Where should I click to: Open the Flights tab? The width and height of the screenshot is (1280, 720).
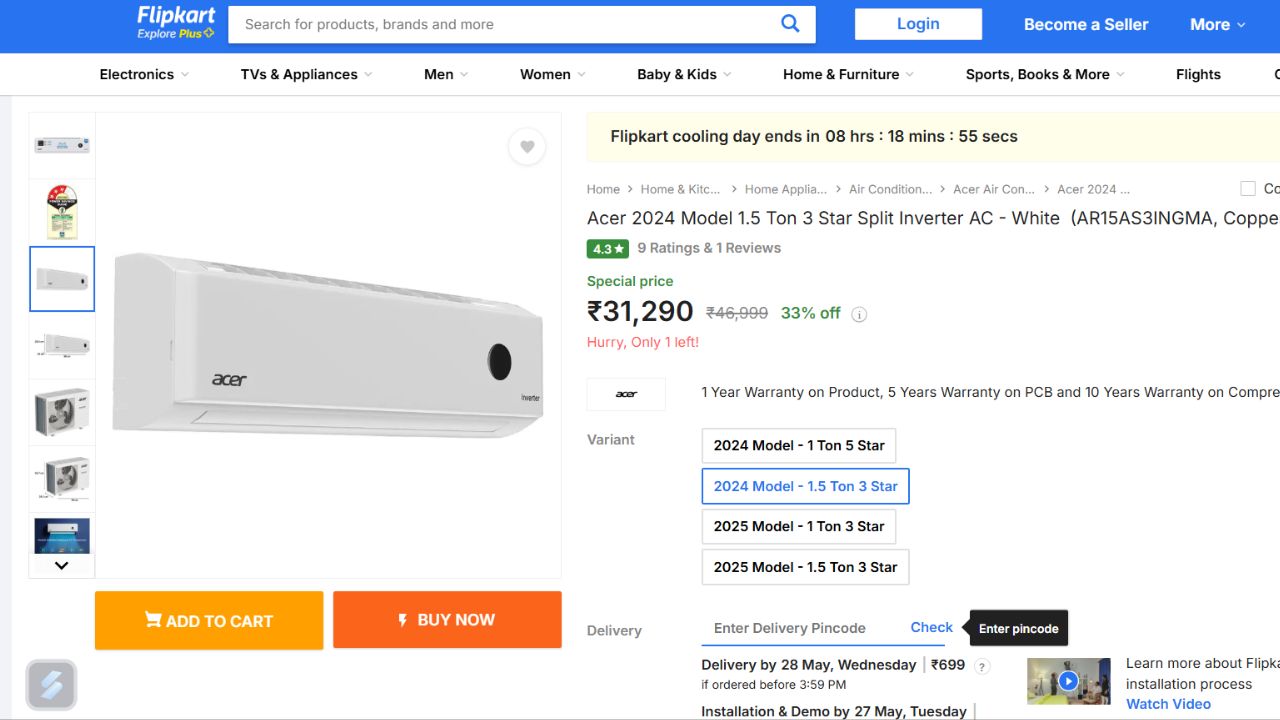(x=1198, y=74)
